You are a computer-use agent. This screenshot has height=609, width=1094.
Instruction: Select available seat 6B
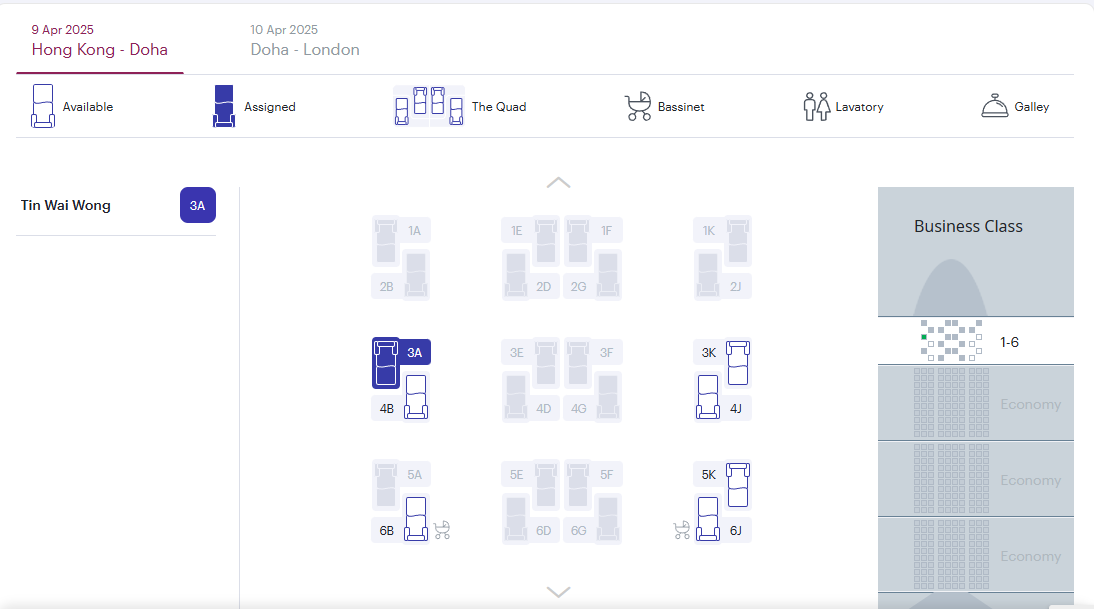pos(415,520)
